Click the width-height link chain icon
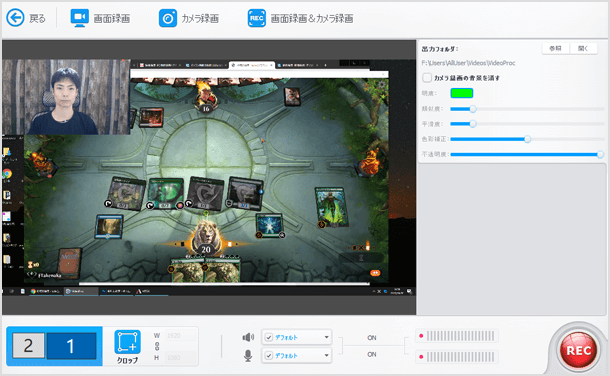The width and height of the screenshot is (610, 376). point(157,346)
